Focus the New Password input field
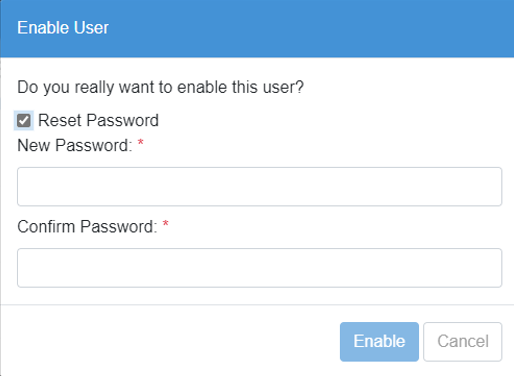The image size is (514, 376). 259,186
